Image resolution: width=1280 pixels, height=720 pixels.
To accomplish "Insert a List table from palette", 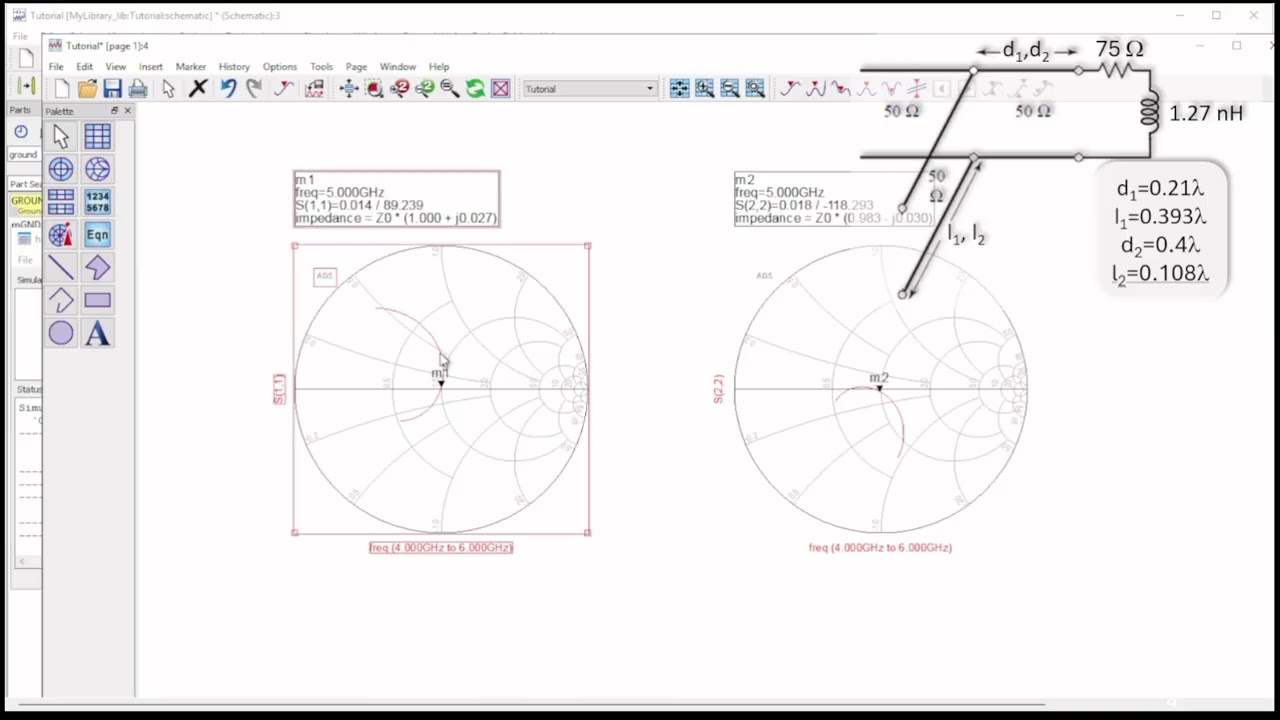I will click(60, 202).
